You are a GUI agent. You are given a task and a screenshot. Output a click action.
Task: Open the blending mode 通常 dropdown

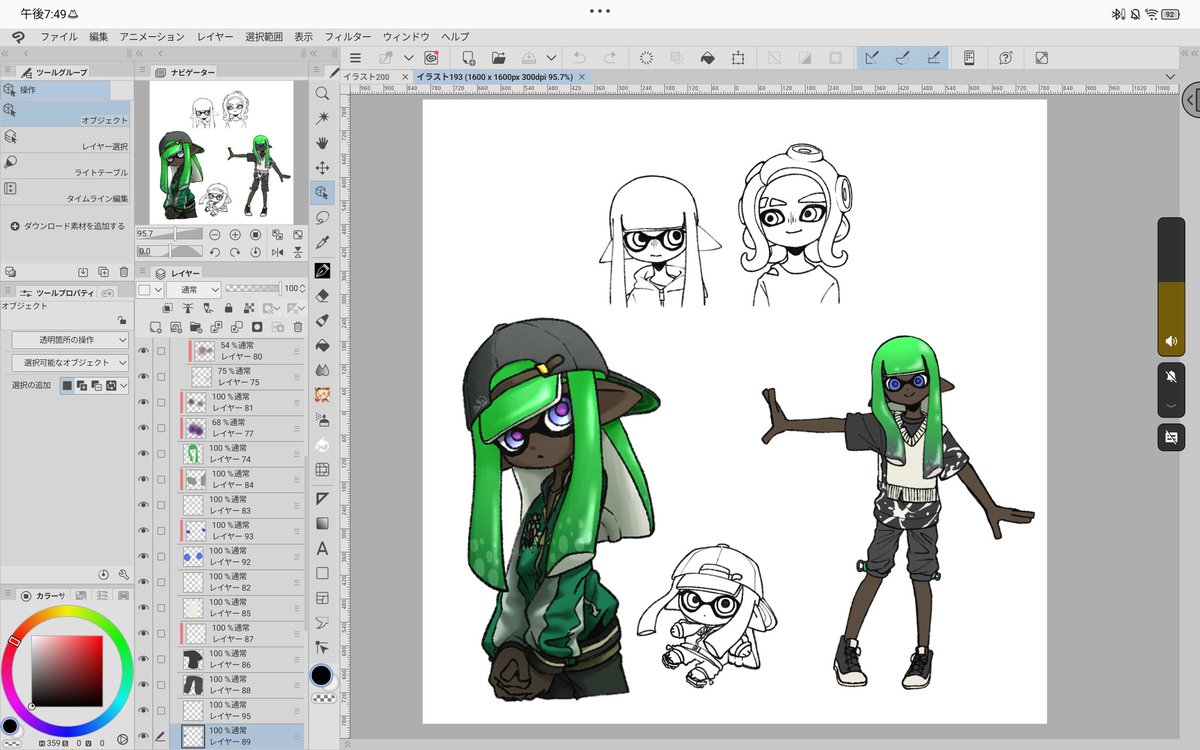193,289
